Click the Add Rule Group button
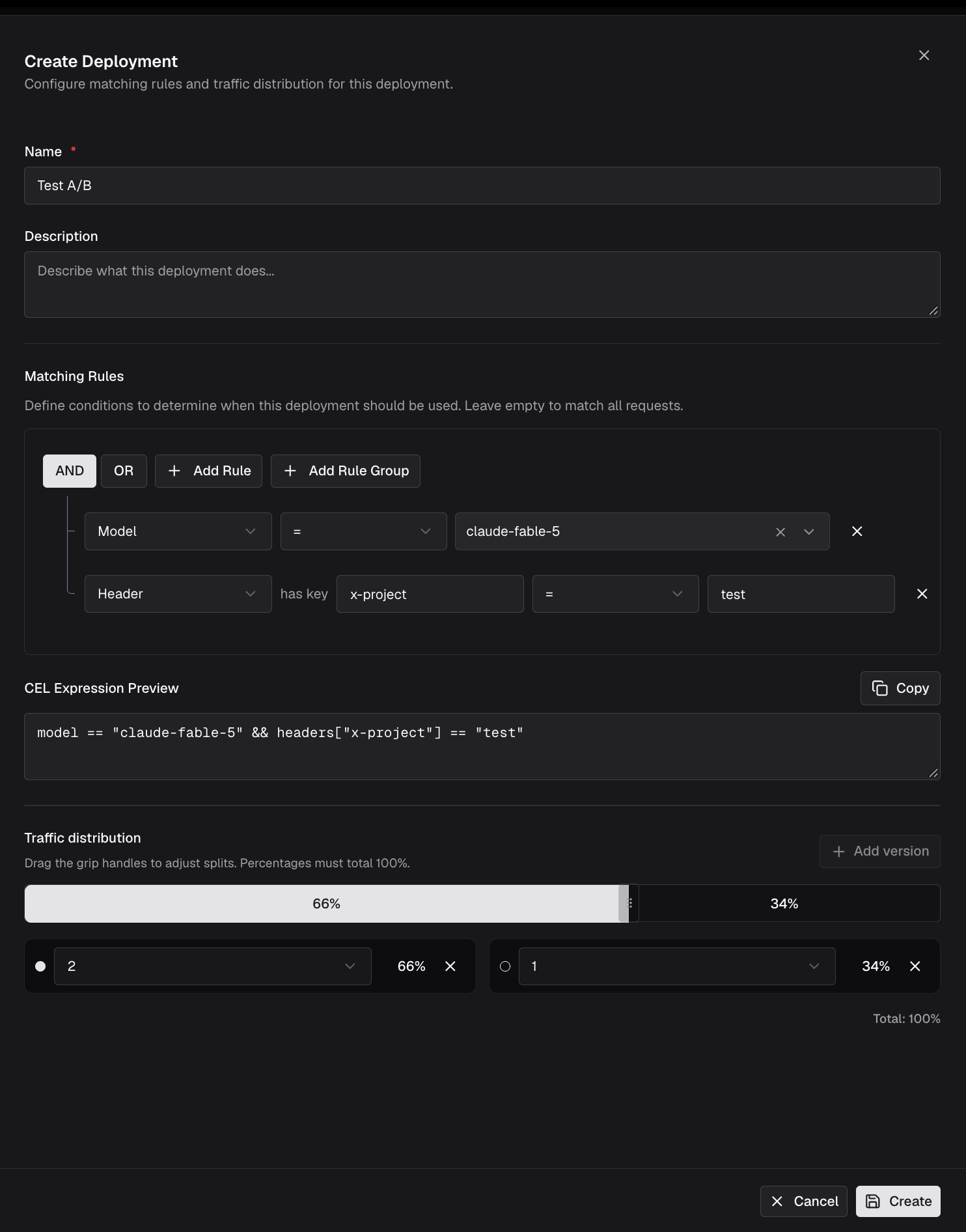 point(346,471)
